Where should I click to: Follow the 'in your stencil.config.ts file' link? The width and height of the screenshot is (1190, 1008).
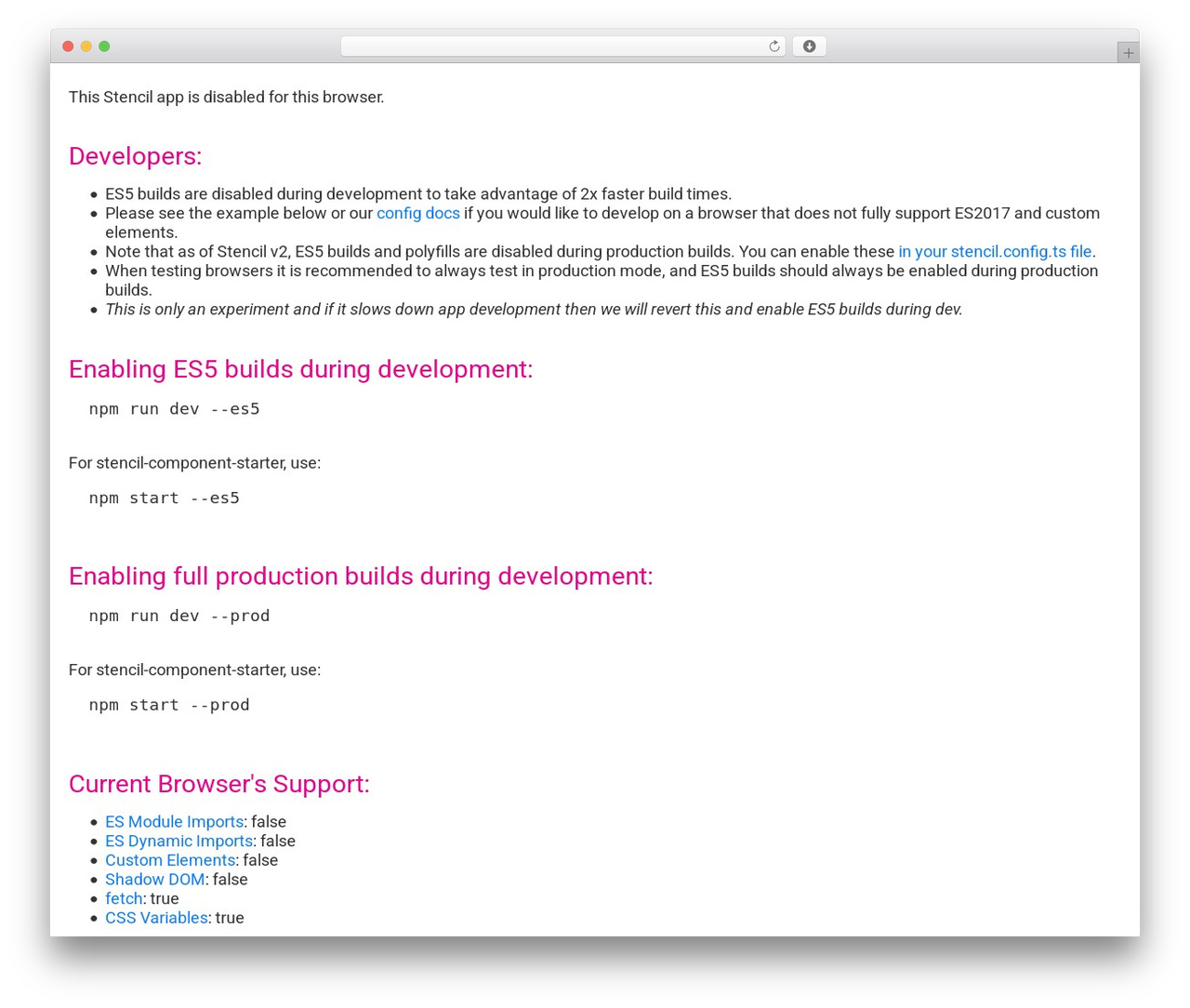(995, 252)
